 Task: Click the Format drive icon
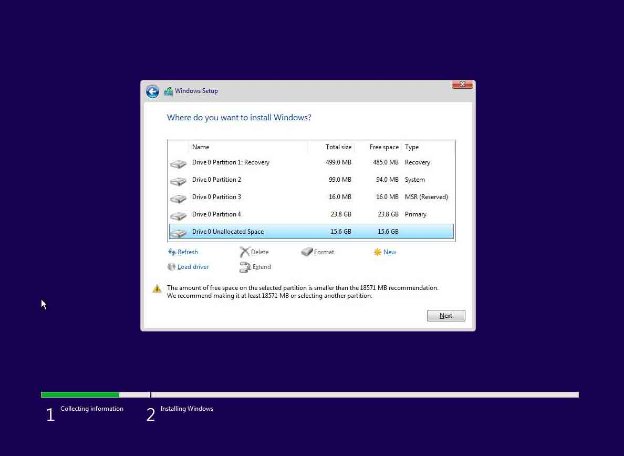pos(307,251)
